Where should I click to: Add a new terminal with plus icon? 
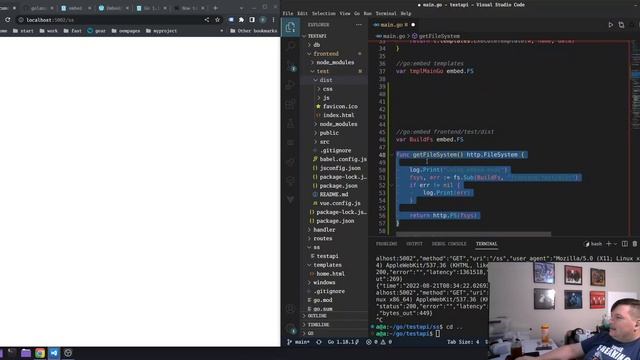click(x=609, y=244)
